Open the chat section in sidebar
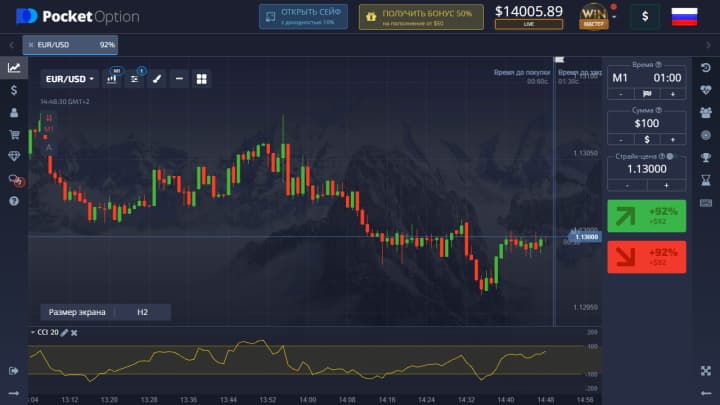The height and width of the screenshot is (405, 720). (x=16, y=180)
